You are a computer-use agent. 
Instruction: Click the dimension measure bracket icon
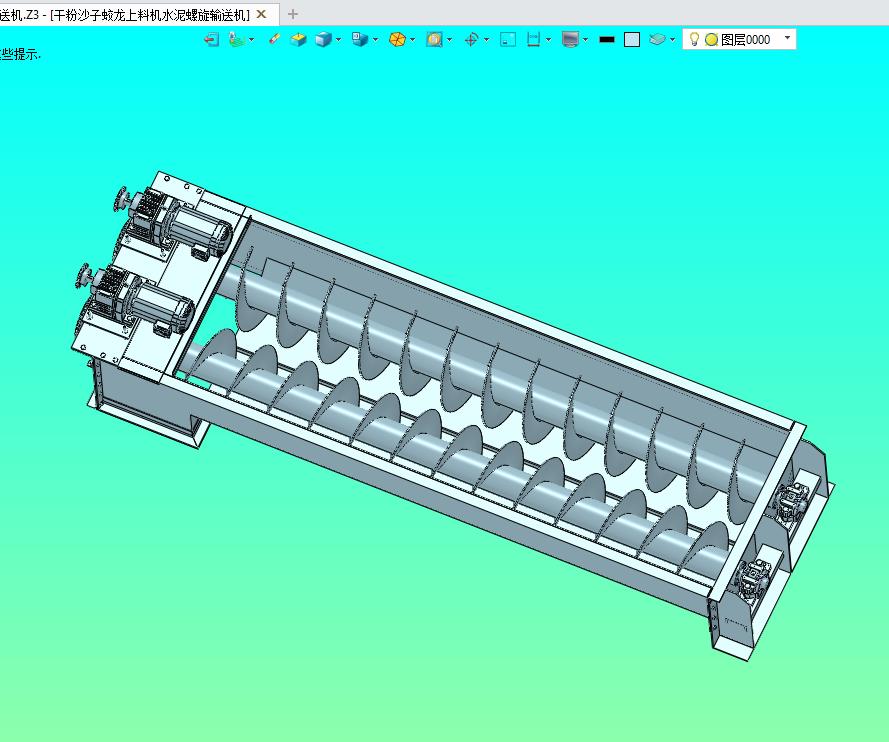534,39
